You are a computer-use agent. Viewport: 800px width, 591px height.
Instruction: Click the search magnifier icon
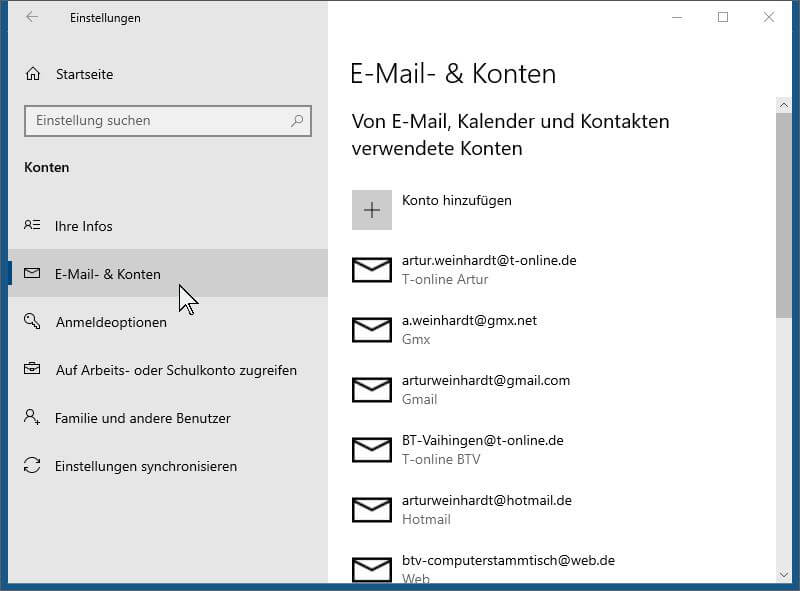click(x=297, y=121)
